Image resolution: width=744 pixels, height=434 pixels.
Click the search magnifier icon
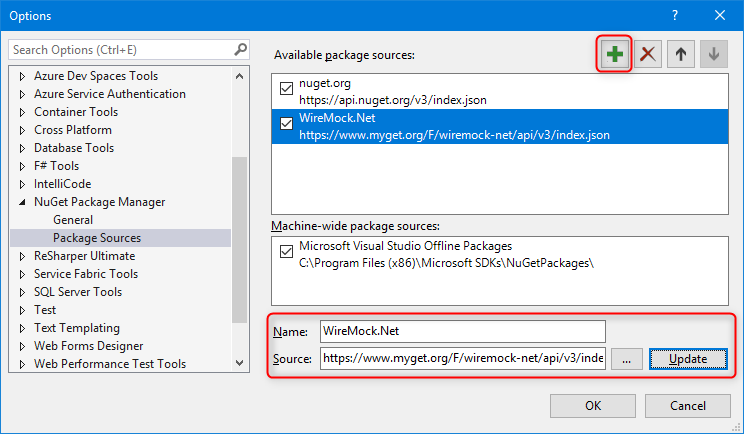[x=240, y=49]
